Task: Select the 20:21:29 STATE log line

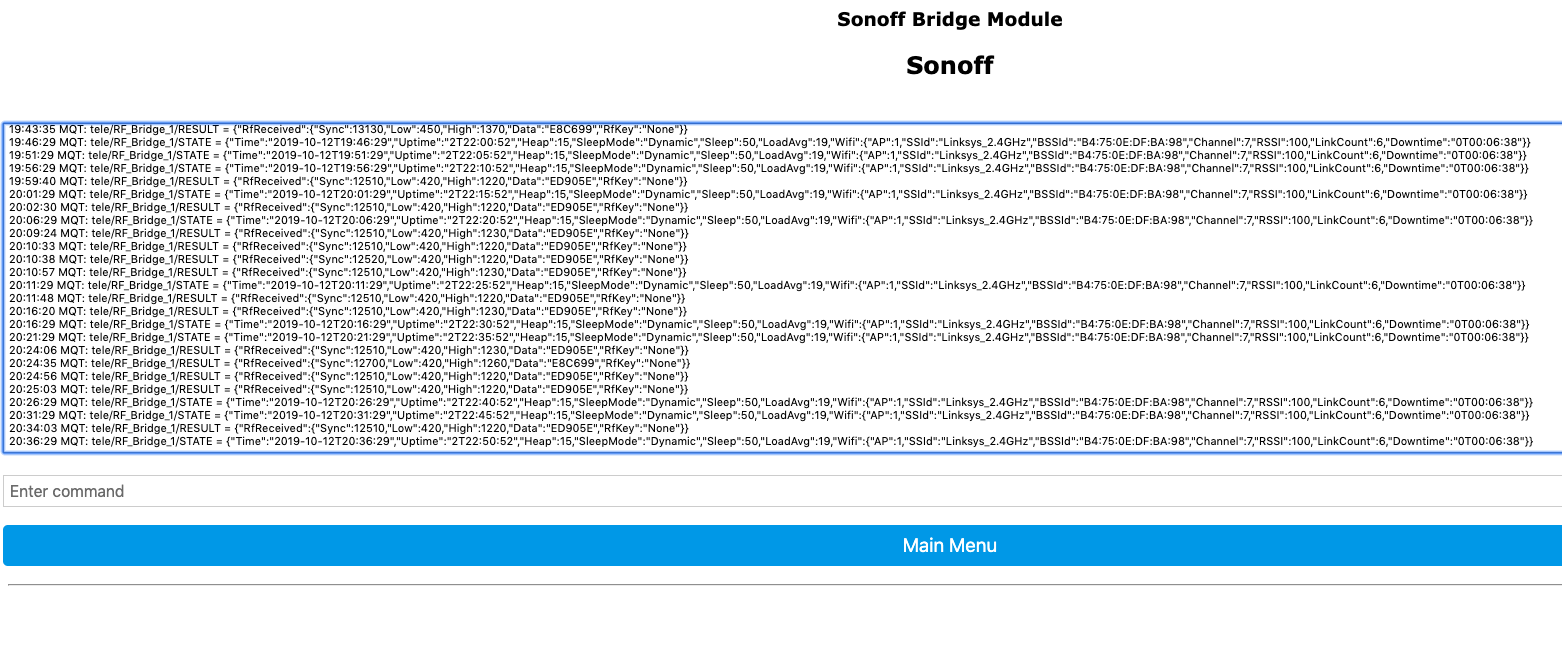Action: [769, 337]
